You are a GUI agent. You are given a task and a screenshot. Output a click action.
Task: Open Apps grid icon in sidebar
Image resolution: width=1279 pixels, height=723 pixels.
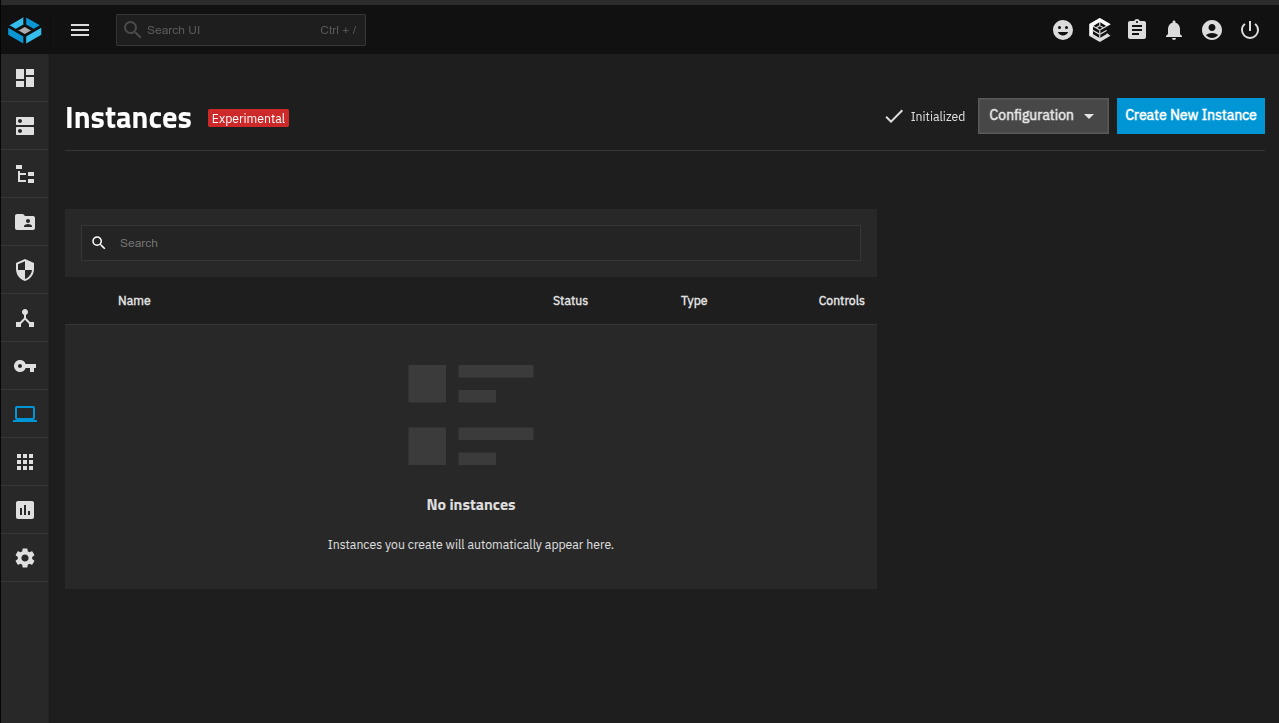(x=25, y=462)
